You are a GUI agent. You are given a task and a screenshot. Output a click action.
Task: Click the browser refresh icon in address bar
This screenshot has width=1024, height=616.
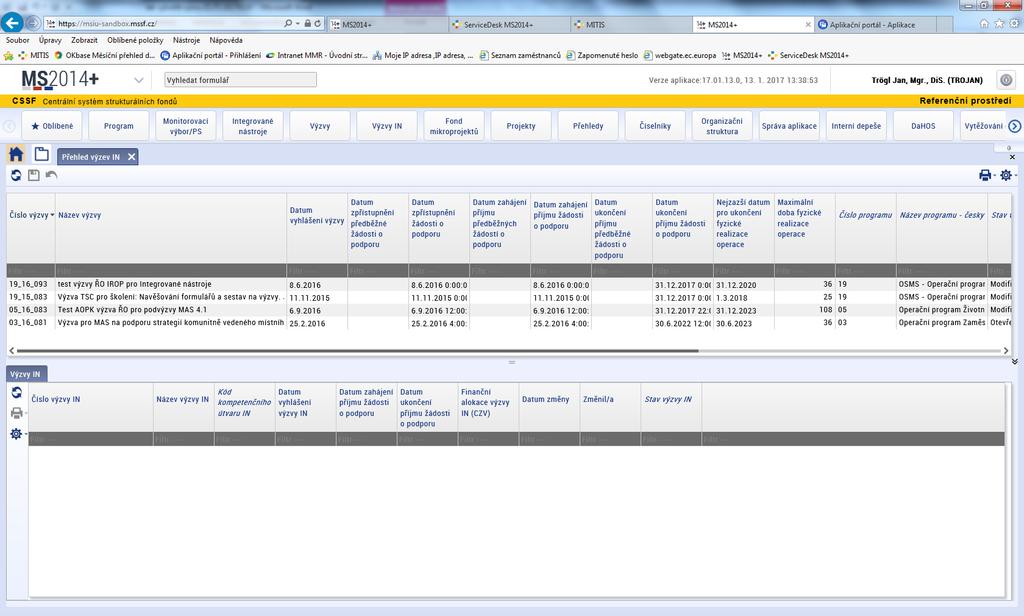[x=317, y=24]
